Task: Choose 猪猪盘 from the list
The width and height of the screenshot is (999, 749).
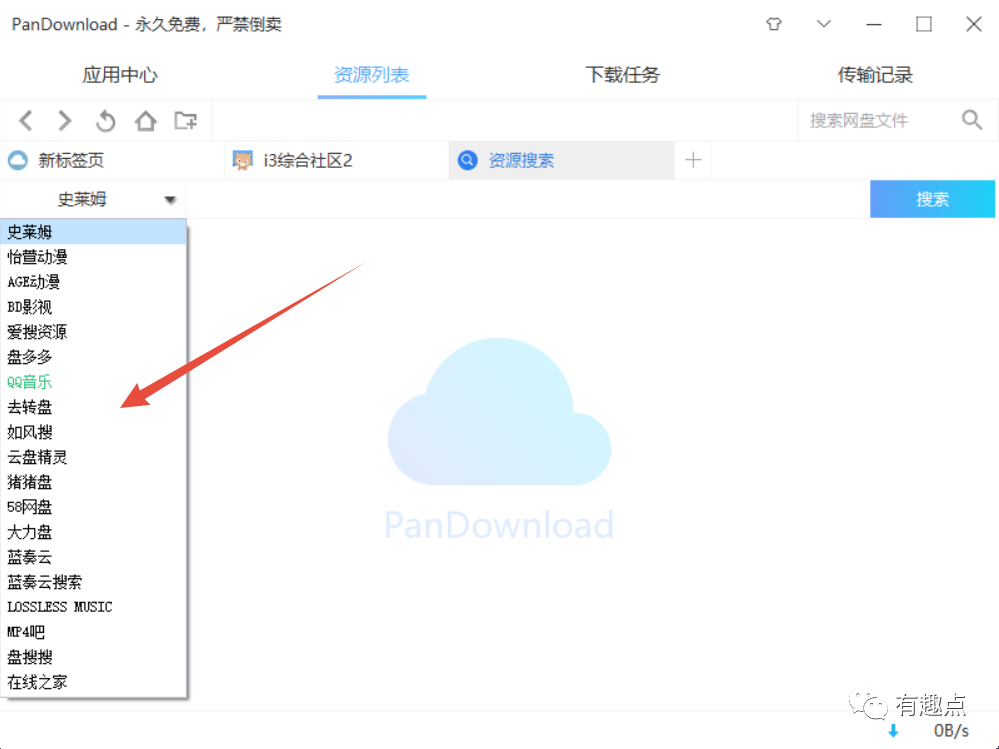Action: (93, 482)
